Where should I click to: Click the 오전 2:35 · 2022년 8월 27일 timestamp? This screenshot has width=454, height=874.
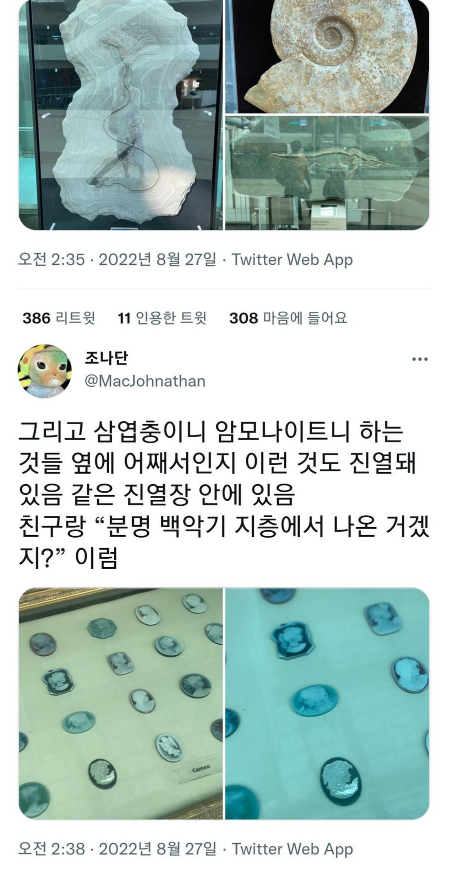(x=117, y=259)
